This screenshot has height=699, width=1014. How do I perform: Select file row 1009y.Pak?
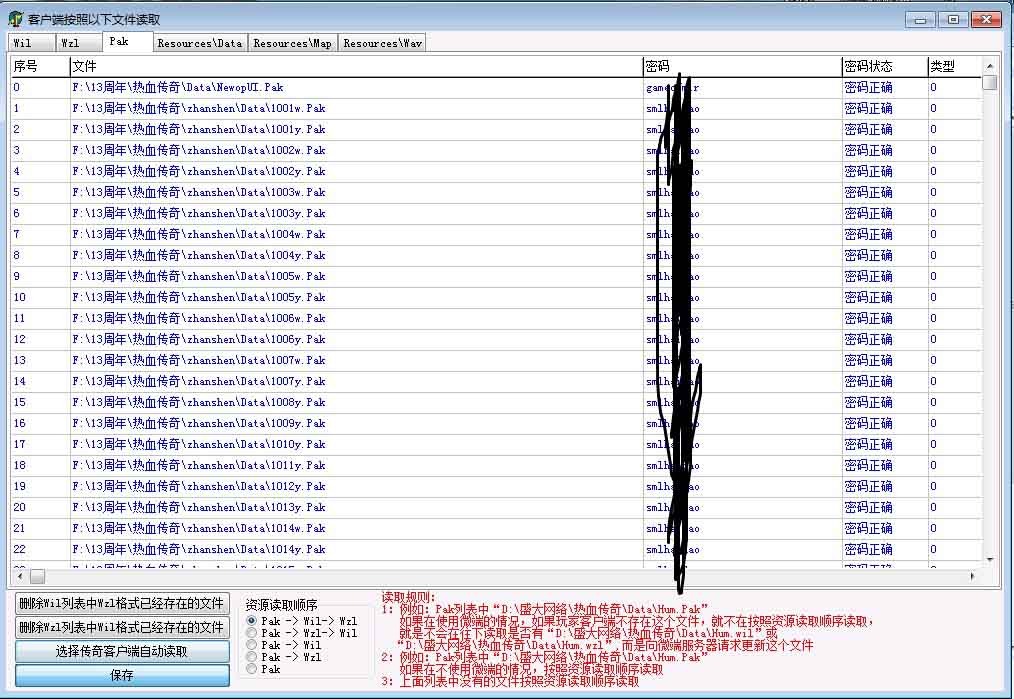tap(496, 424)
